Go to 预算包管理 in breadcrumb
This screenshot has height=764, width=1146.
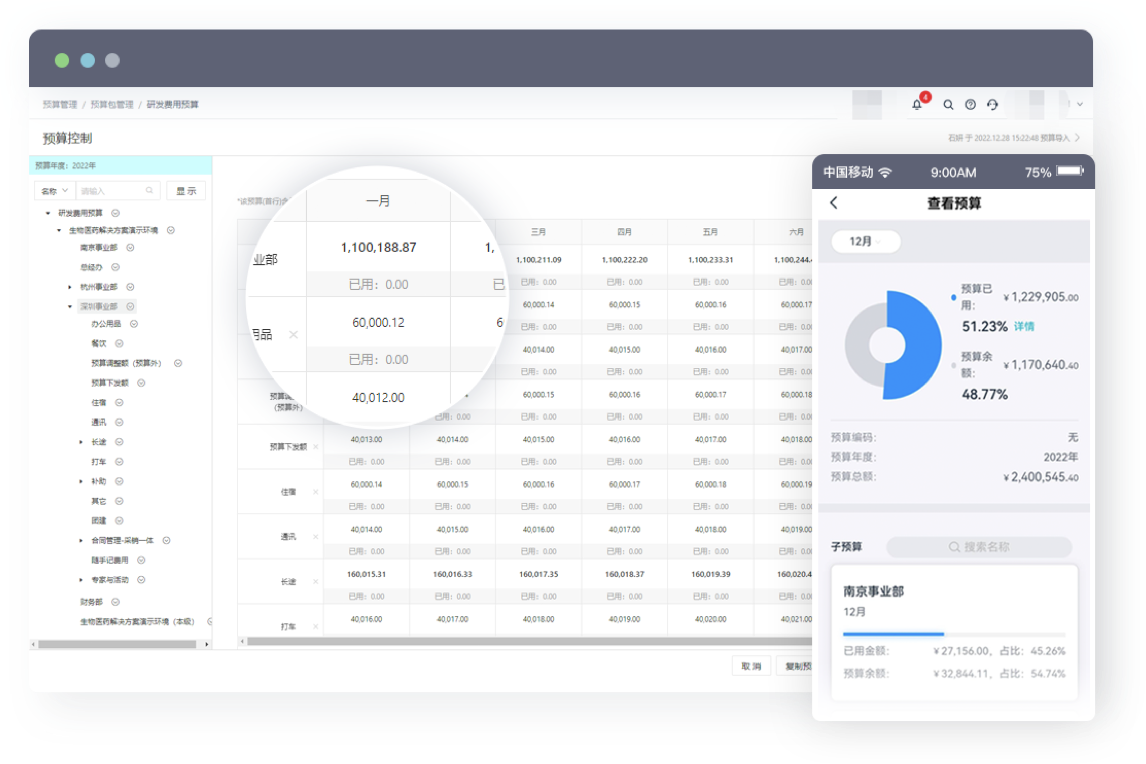pyautogui.click(x=111, y=104)
